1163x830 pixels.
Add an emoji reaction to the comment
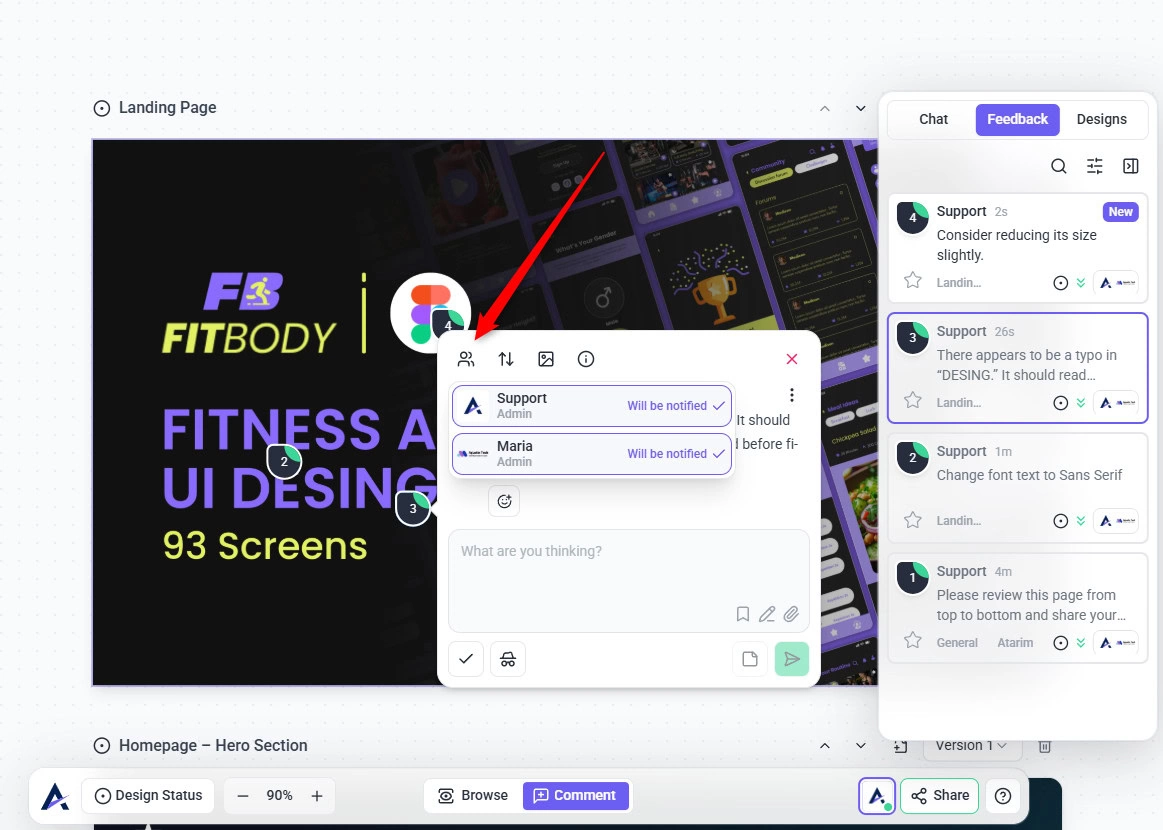(504, 501)
